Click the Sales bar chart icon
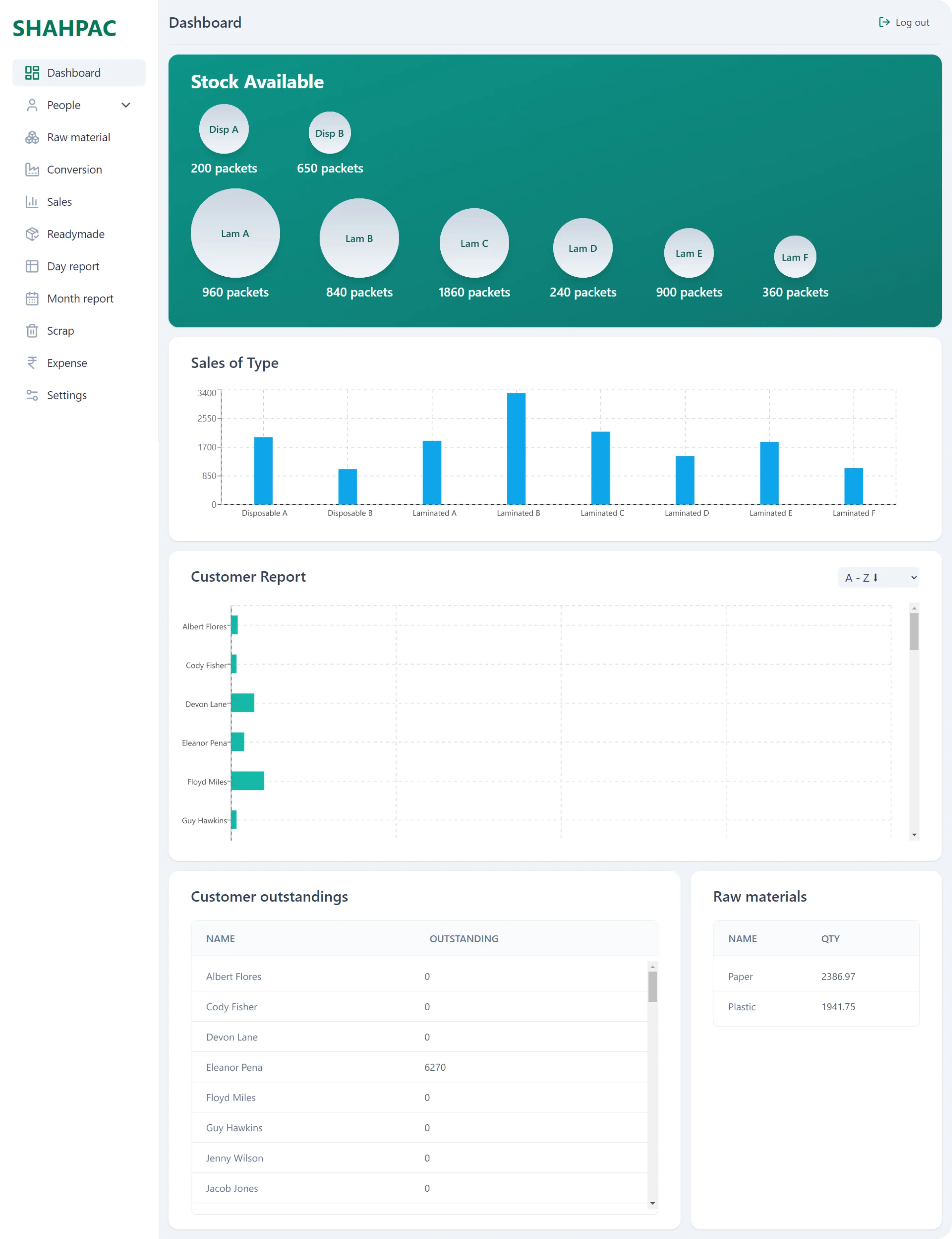The height and width of the screenshot is (1239, 952). [32, 202]
